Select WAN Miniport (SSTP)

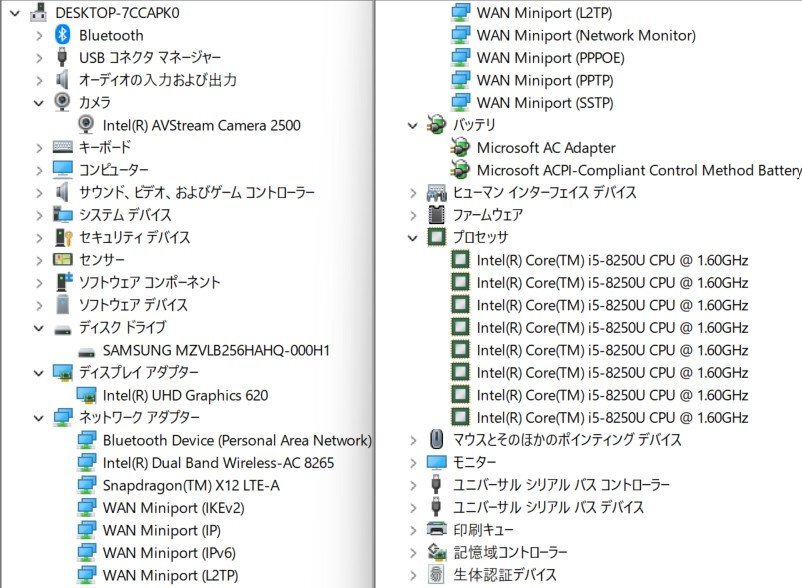(545, 103)
